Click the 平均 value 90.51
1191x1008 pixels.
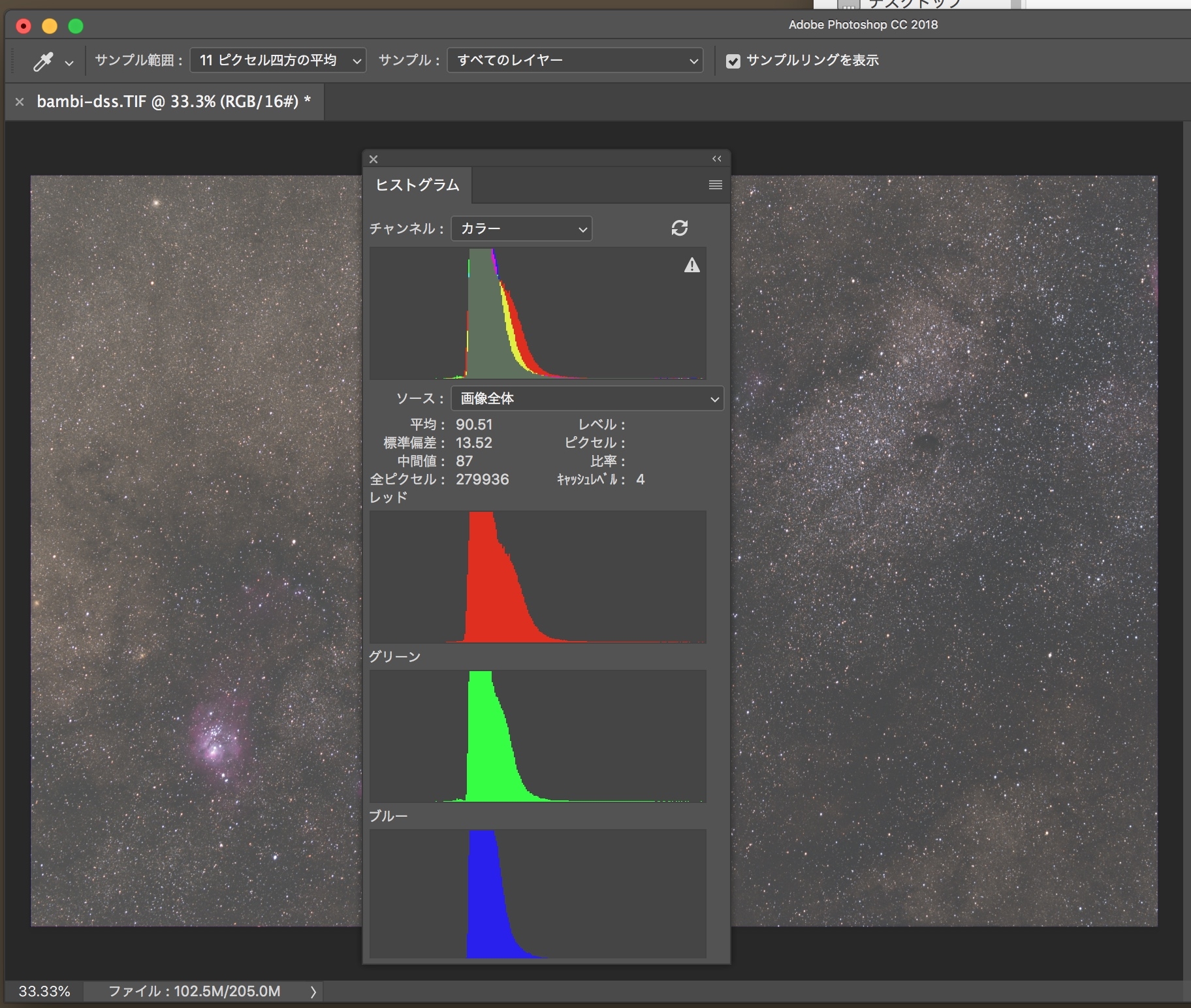tap(474, 424)
